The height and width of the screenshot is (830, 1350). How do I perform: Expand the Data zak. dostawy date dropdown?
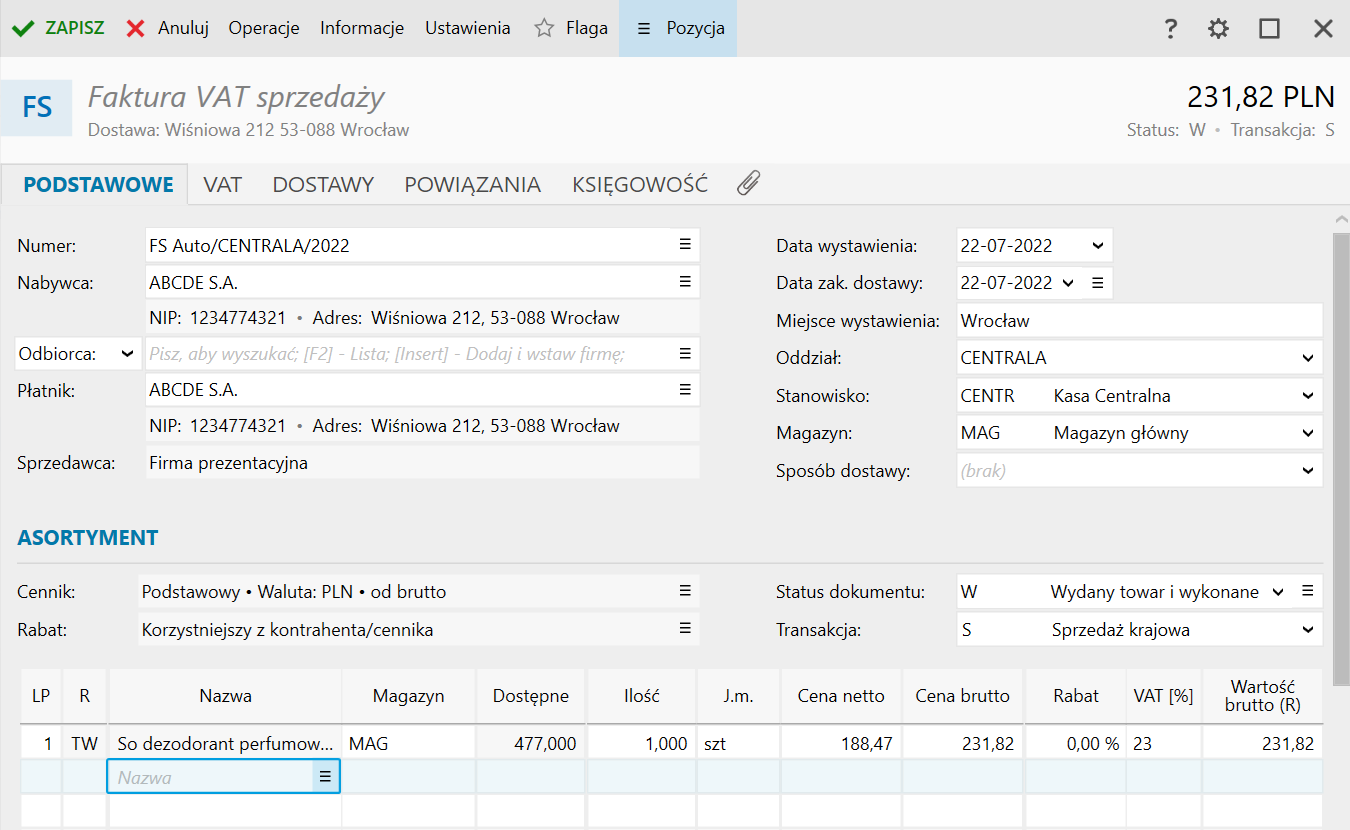(x=1067, y=283)
